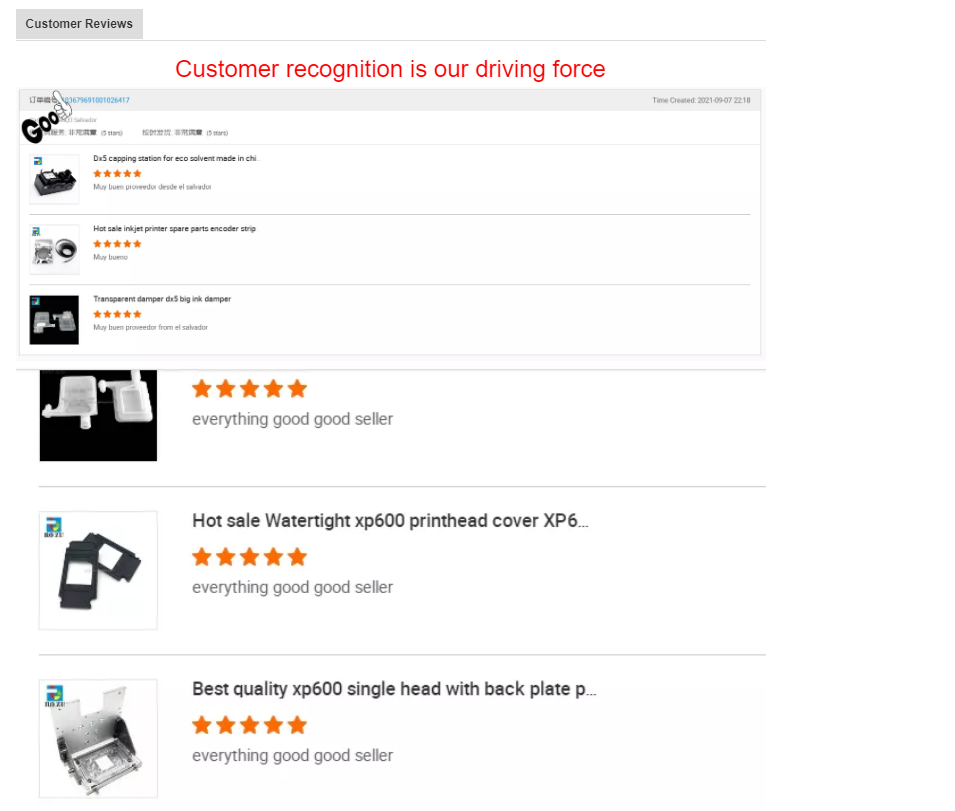This screenshot has width=955, height=811.
Task: Open the Best quality xp600 single head title
Action: (394, 689)
